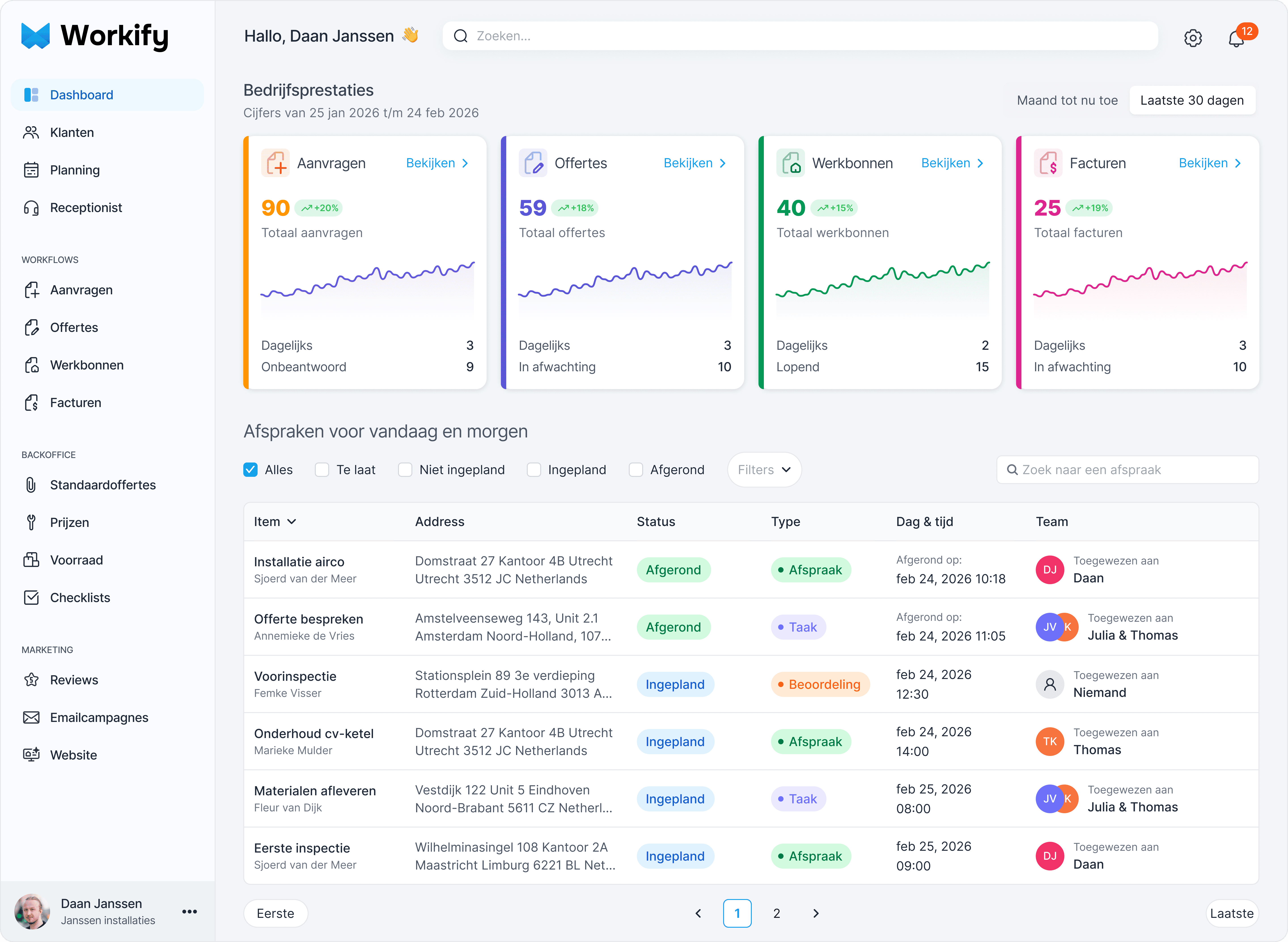
Task: Click the Onderhoud cv-ketel item
Action: click(314, 733)
